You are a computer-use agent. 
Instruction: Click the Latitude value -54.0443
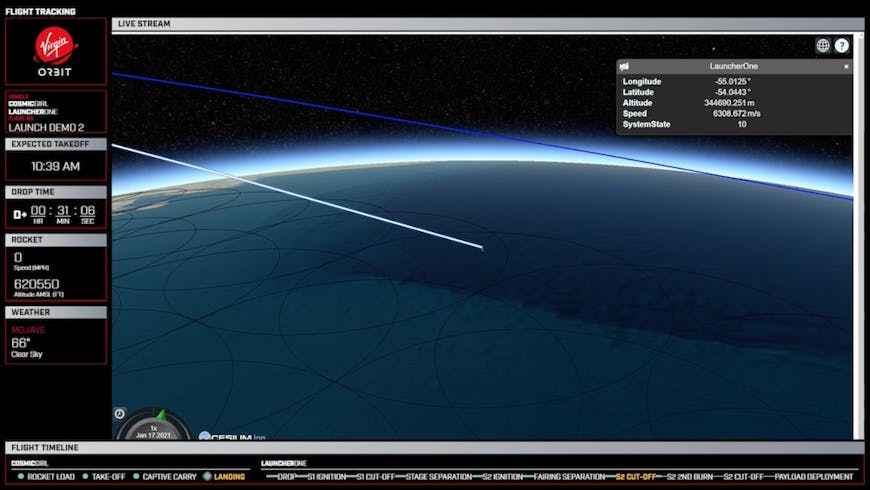732,92
